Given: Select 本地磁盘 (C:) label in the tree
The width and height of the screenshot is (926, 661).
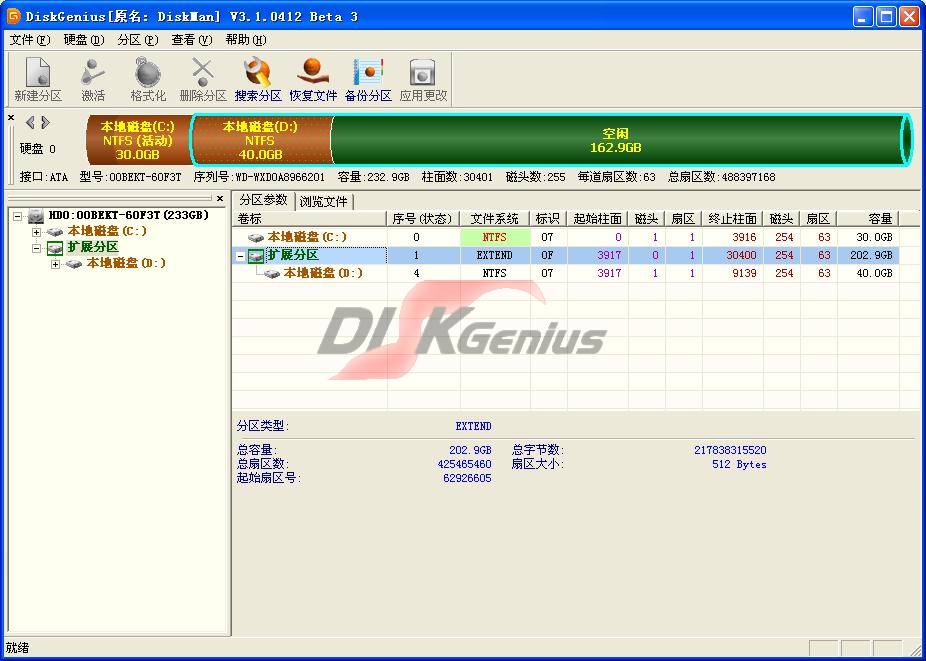Looking at the screenshot, I should [x=107, y=232].
